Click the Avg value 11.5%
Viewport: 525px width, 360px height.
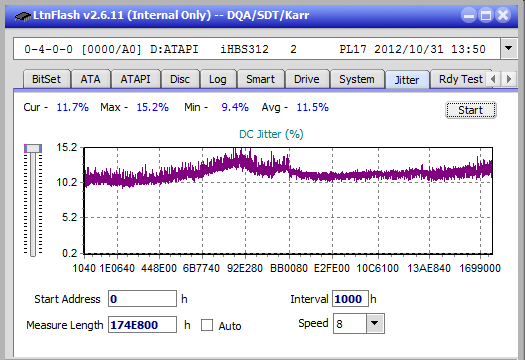(313, 107)
